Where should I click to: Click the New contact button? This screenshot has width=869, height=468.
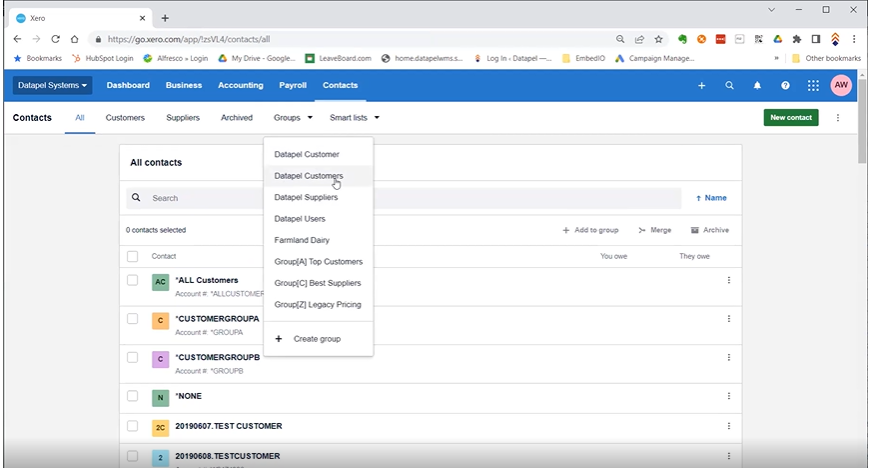pyautogui.click(x=791, y=118)
